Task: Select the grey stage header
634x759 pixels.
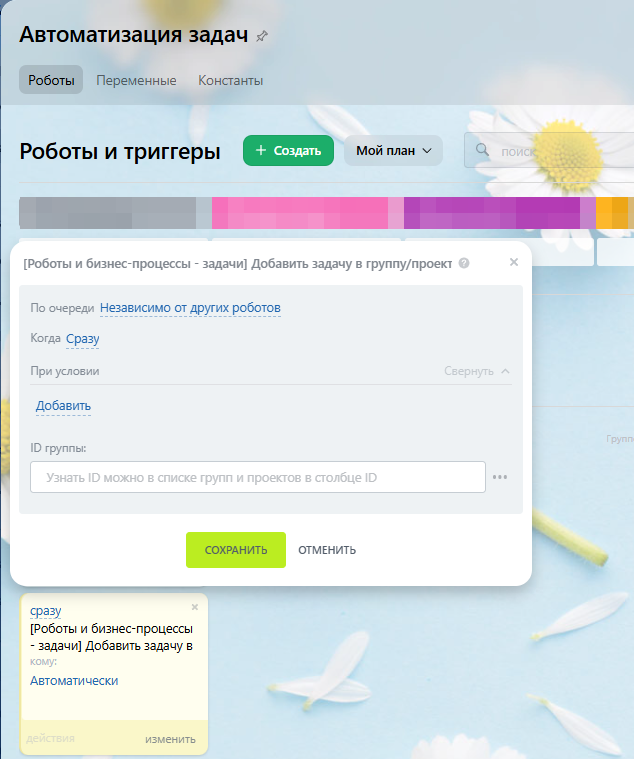Action: (x=115, y=213)
